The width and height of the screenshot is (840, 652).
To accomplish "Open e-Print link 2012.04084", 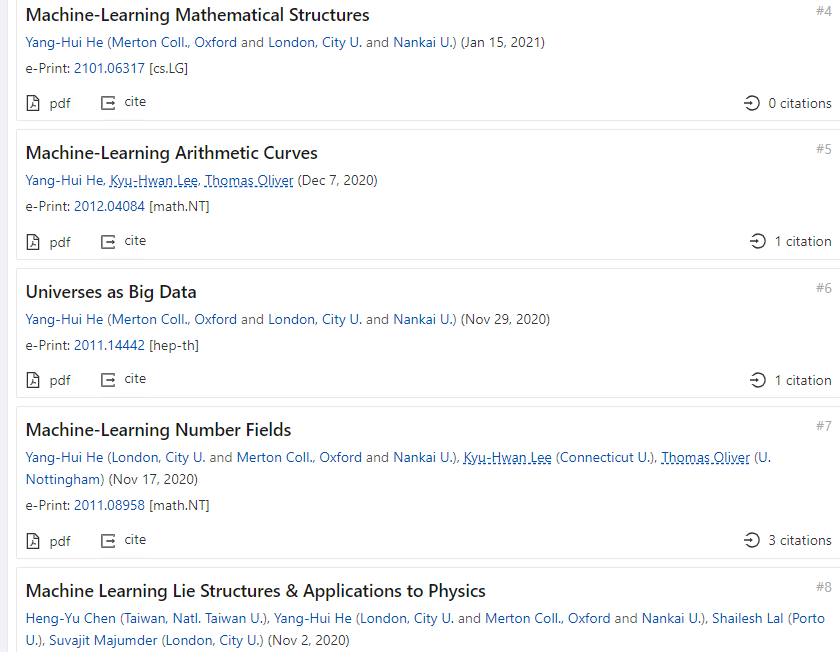I will (109, 206).
